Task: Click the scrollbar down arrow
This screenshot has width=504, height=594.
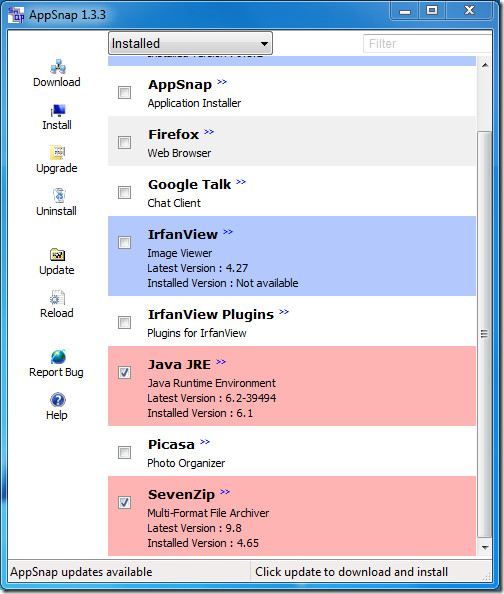Action: pyautogui.click(x=485, y=547)
